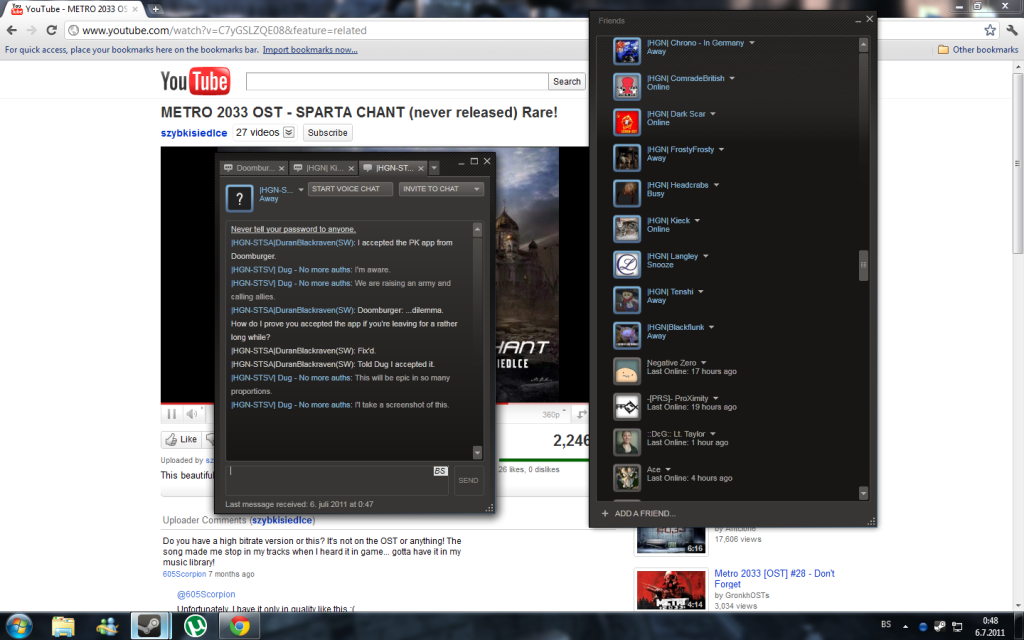The height and width of the screenshot is (640, 1024).
Task: Click Chrome back arrow
Action: point(12,30)
